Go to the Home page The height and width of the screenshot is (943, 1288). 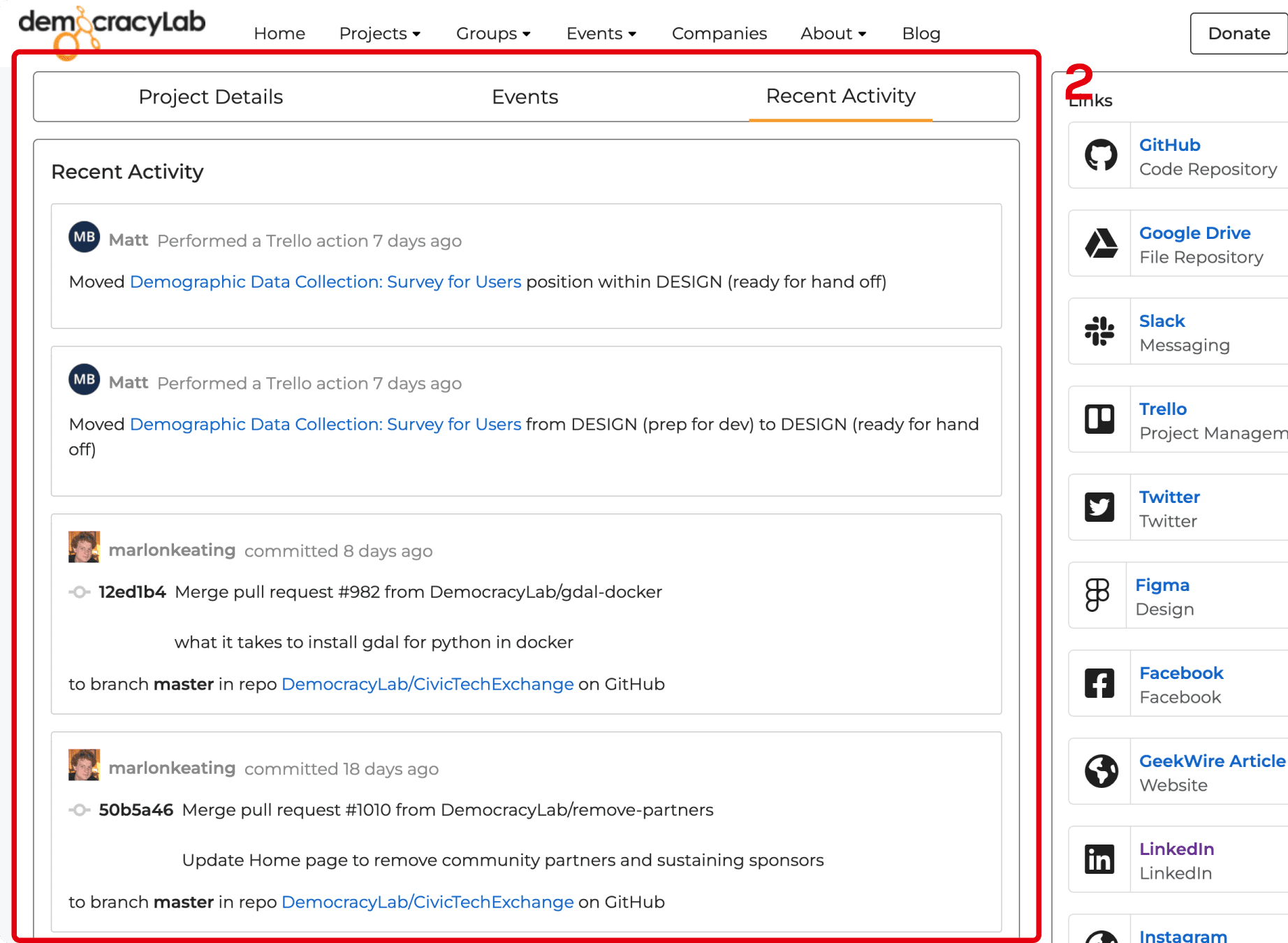point(279,34)
